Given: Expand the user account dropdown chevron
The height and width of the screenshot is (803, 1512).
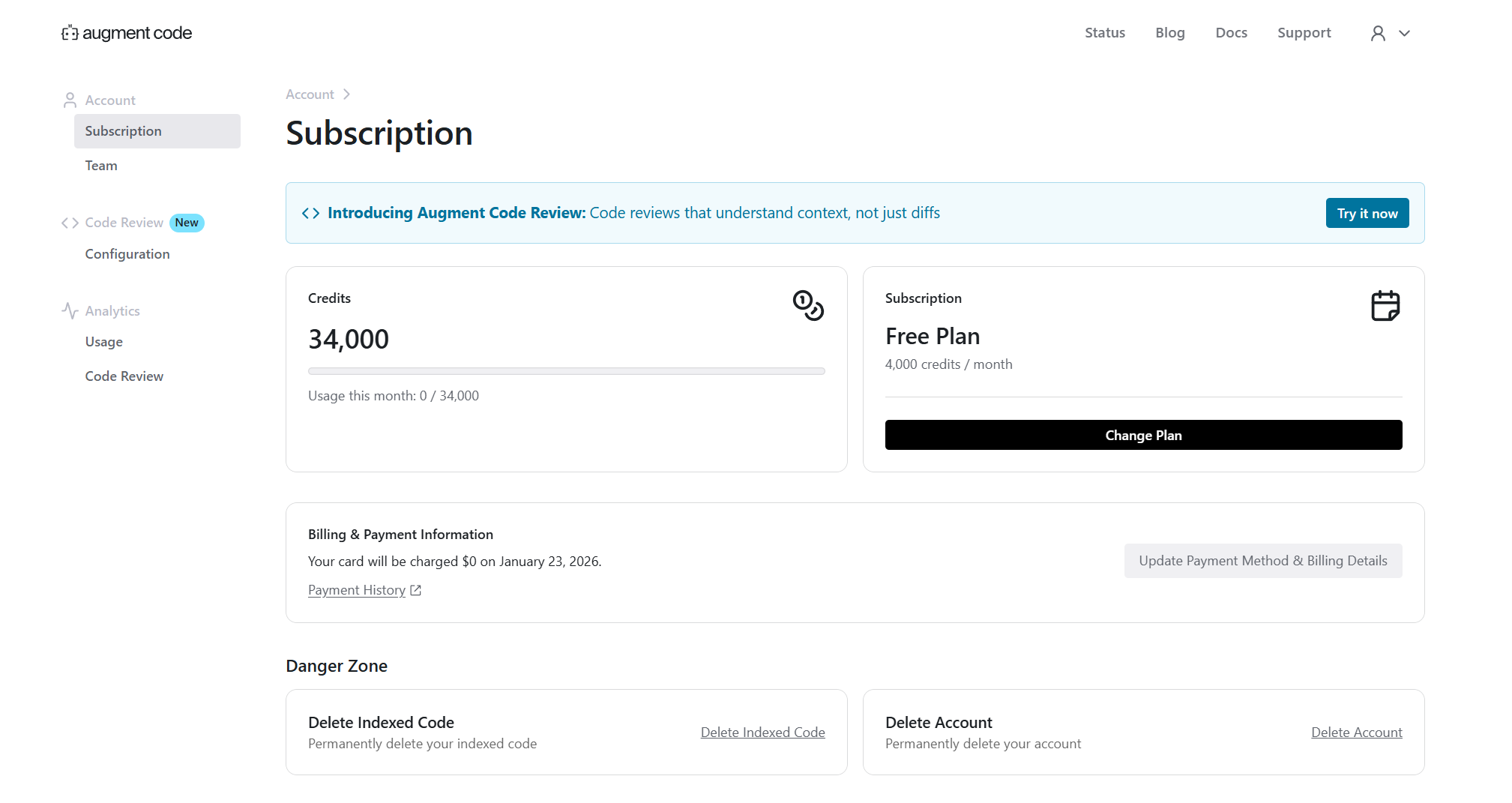Looking at the screenshot, I should coord(1405,33).
